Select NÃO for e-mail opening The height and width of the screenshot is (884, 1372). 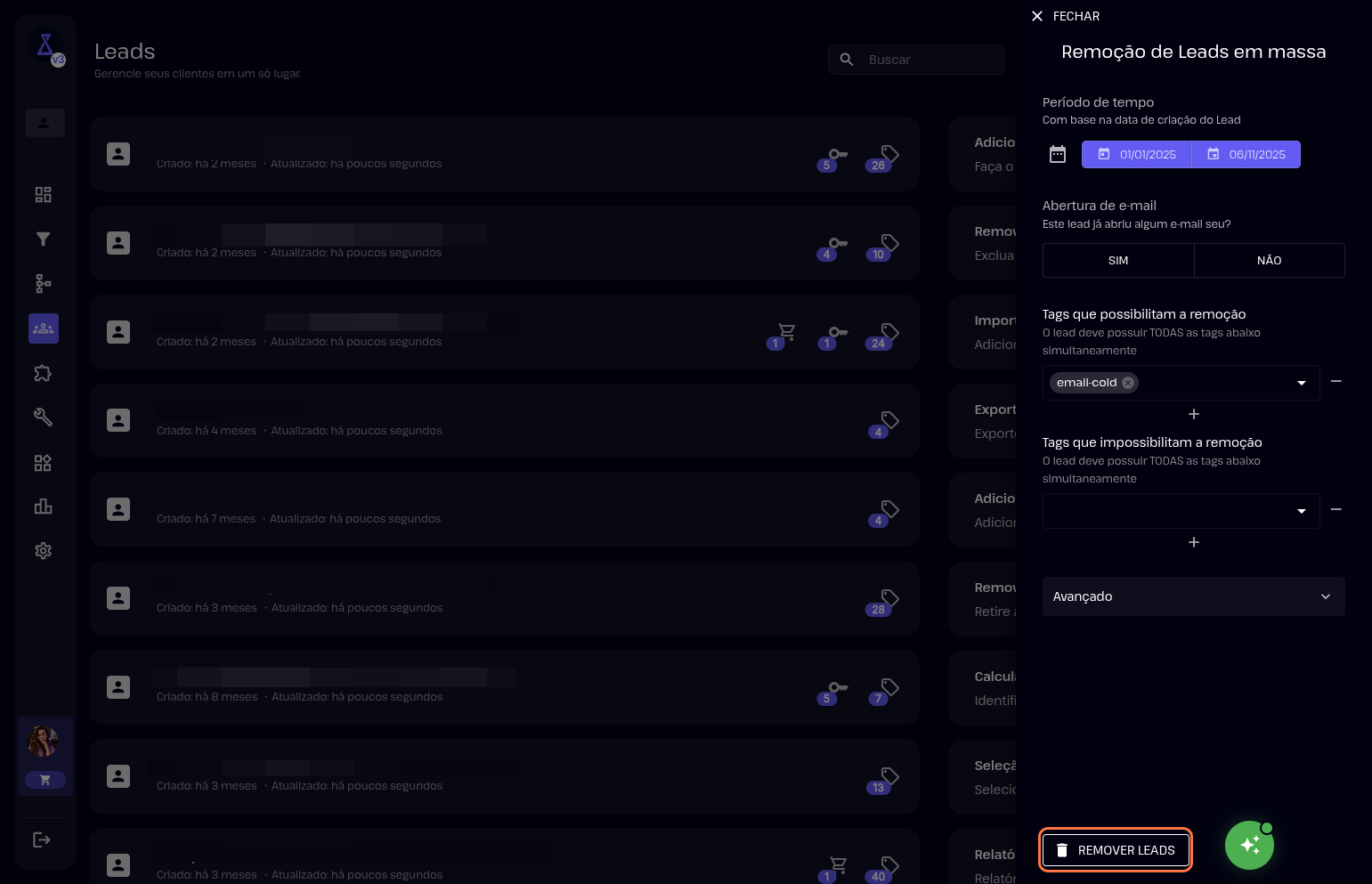coord(1269,261)
